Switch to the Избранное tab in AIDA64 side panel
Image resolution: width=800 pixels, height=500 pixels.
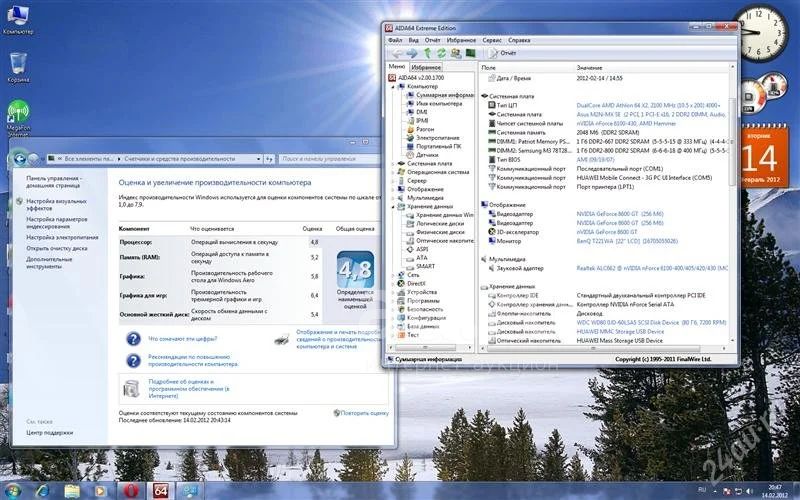click(x=426, y=67)
